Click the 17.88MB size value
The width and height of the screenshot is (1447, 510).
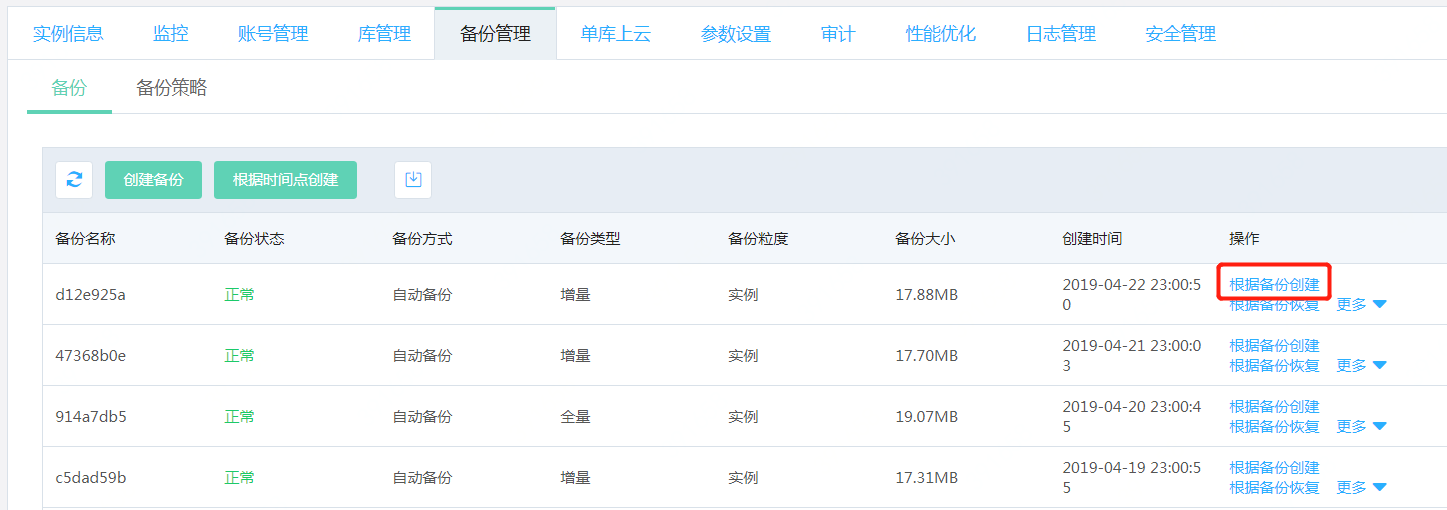click(926, 295)
